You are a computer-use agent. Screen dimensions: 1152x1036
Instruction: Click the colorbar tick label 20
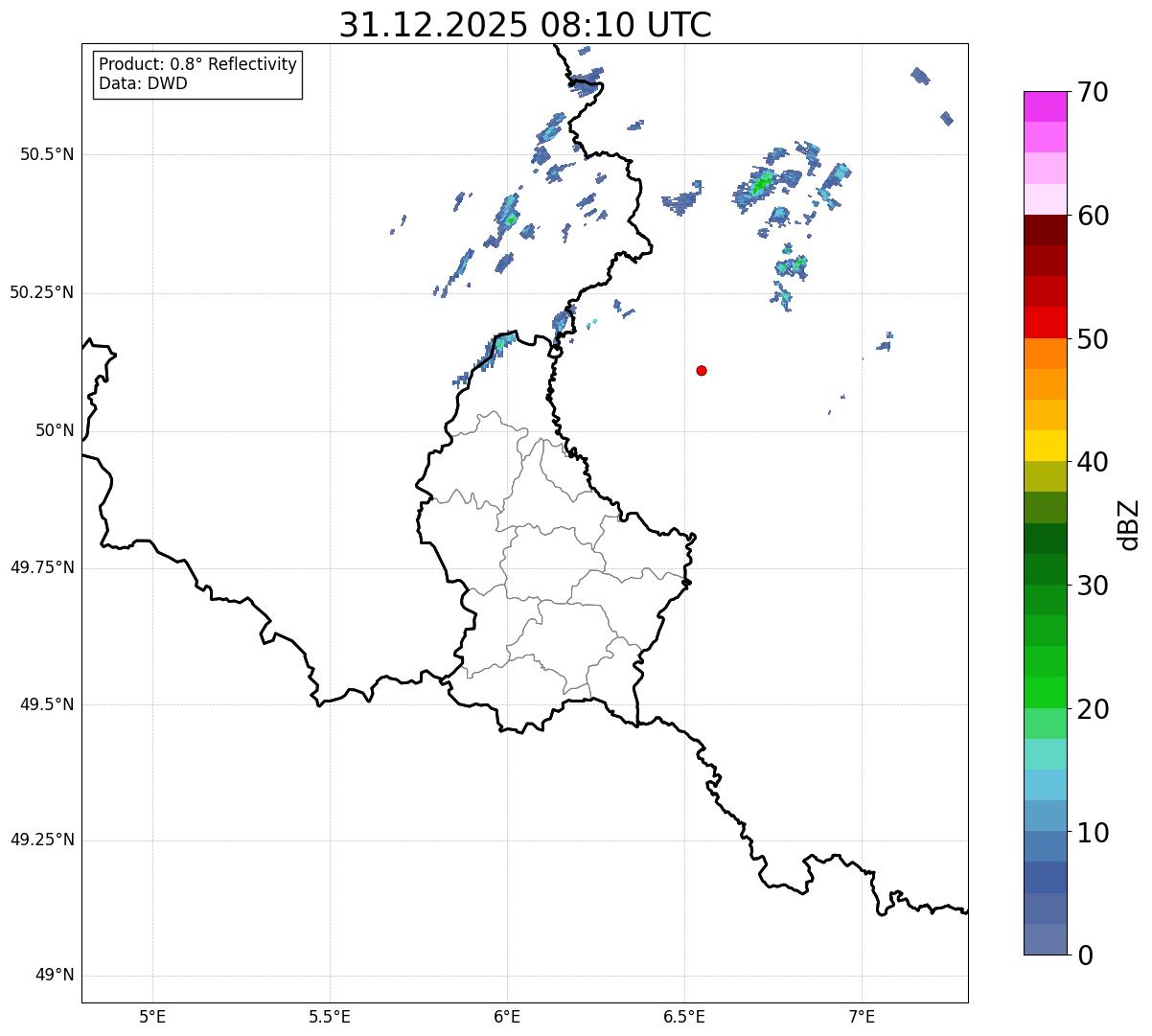point(1092,709)
